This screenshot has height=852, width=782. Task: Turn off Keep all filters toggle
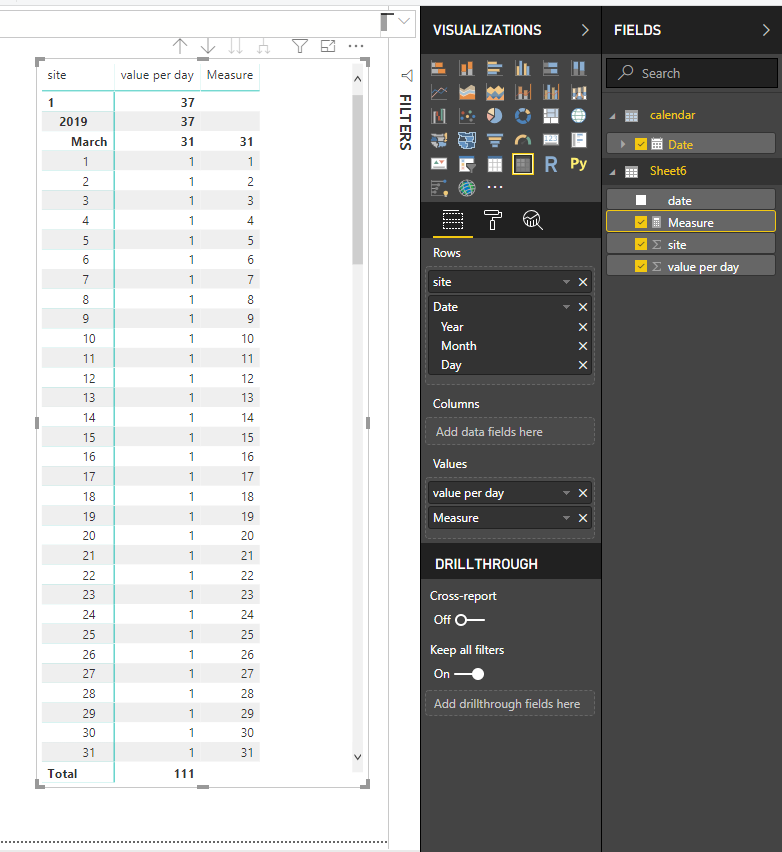click(470, 674)
